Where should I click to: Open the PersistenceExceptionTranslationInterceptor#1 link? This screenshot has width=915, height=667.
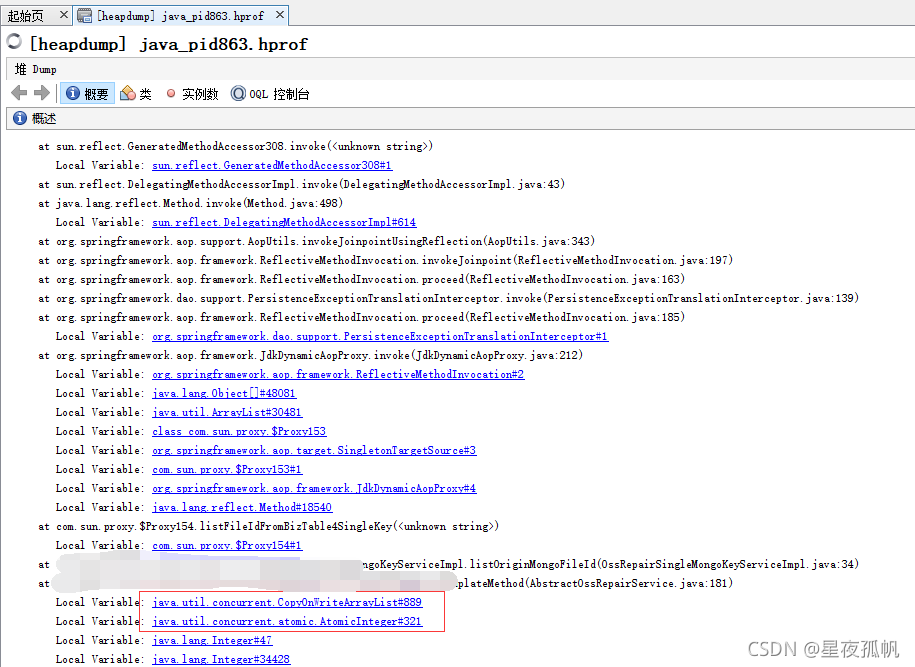tap(380, 336)
